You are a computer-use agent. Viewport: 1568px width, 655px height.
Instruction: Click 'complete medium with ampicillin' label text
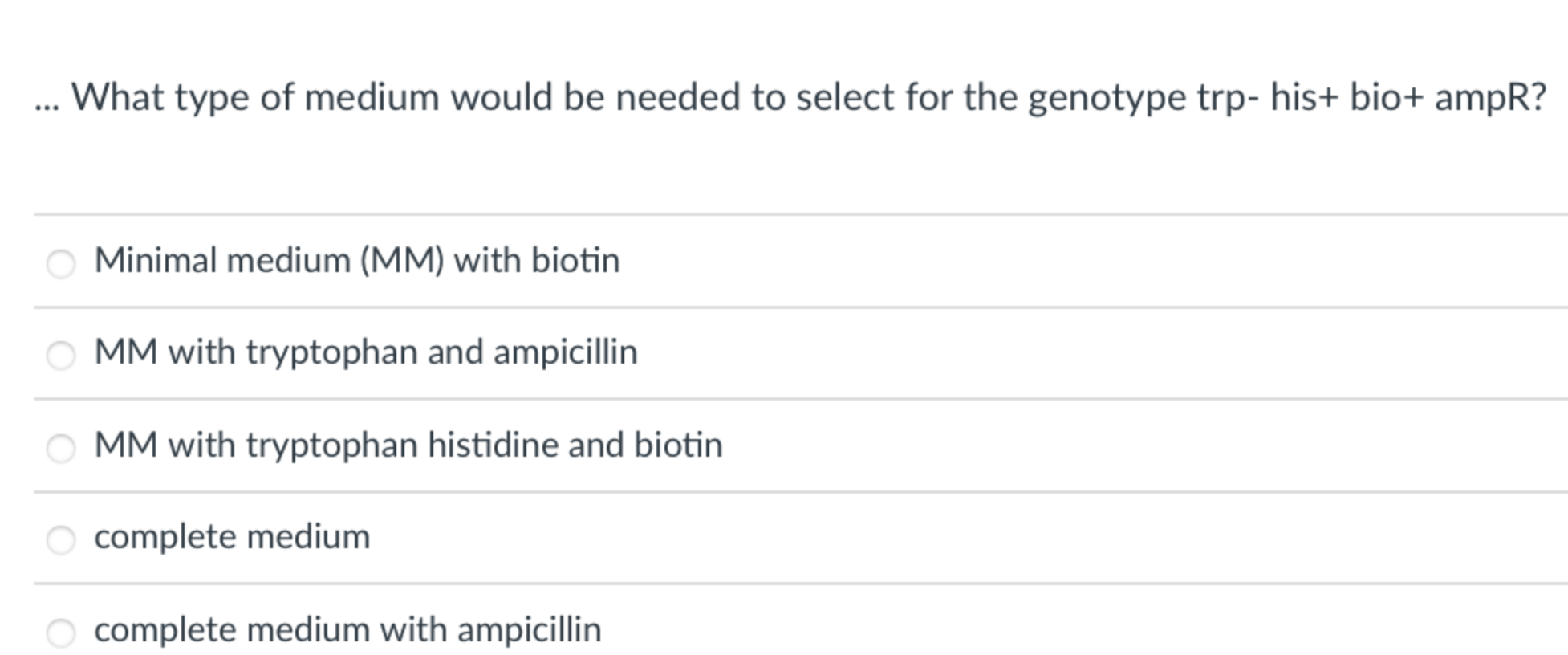pos(347,629)
